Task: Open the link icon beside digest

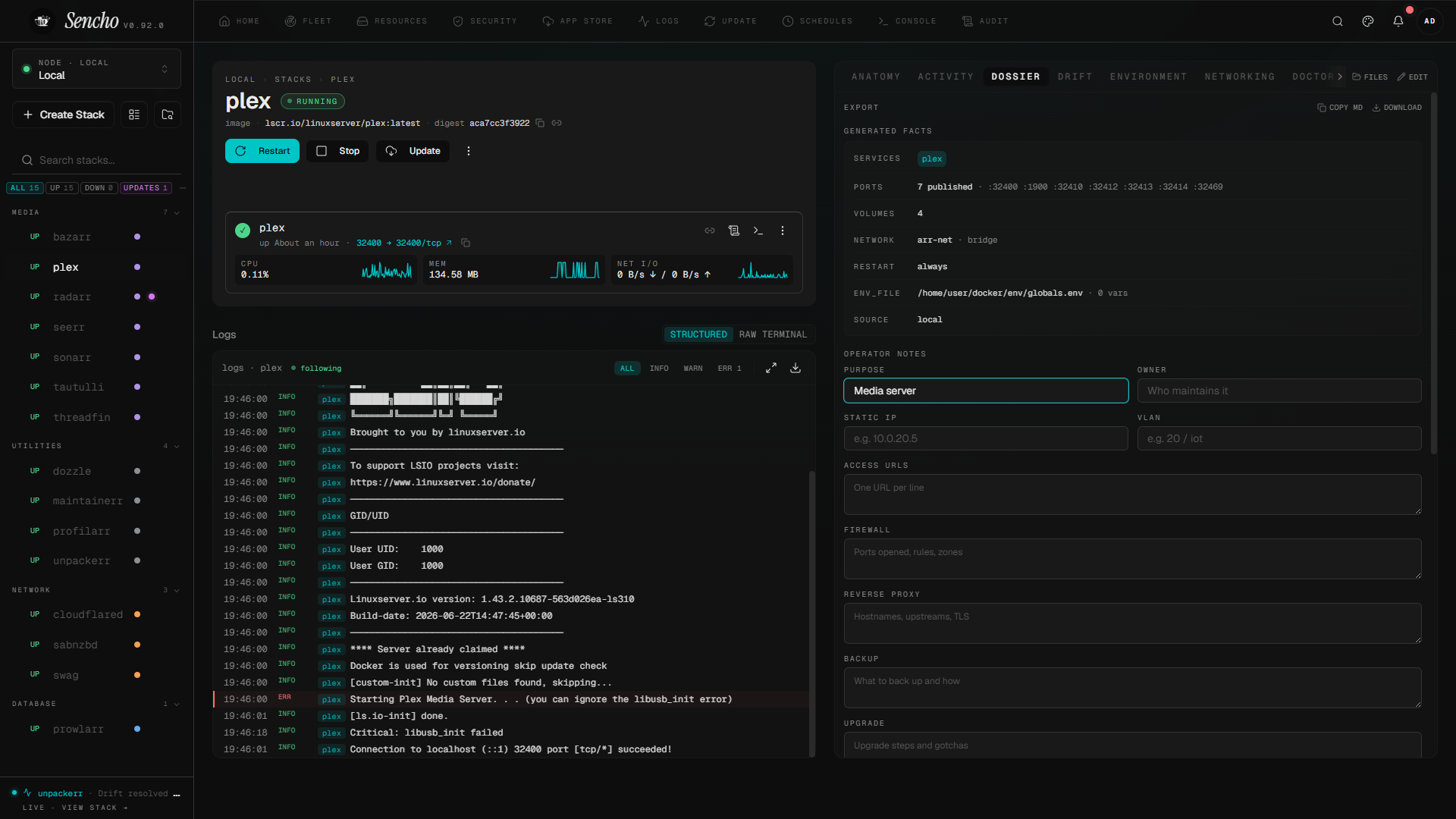Action: coord(557,123)
